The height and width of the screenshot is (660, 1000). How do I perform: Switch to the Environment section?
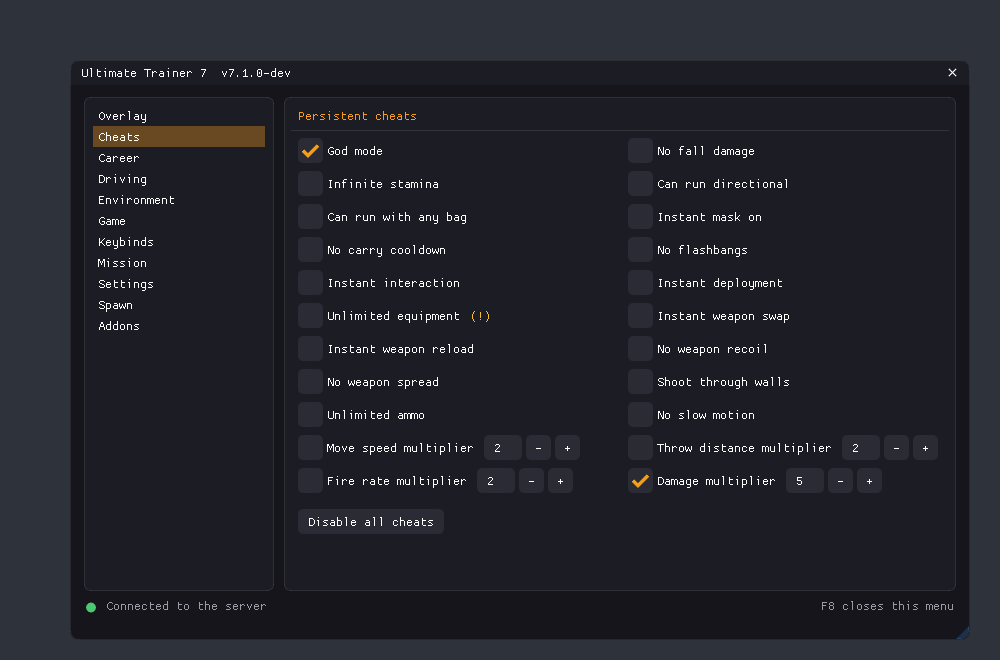click(x=179, y=200)
